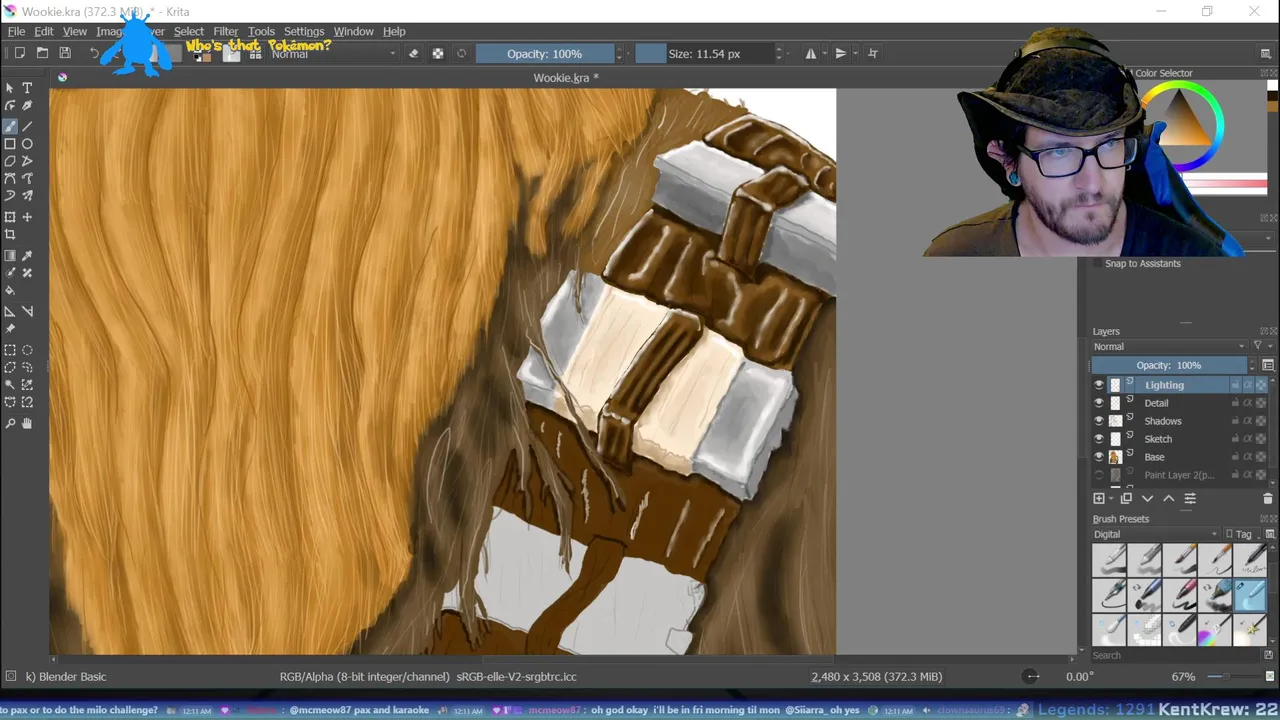Toggle Preserve Alpha in toolbar
The height and width of the screenshot is (720, 1280).
(x=438, y=54)
